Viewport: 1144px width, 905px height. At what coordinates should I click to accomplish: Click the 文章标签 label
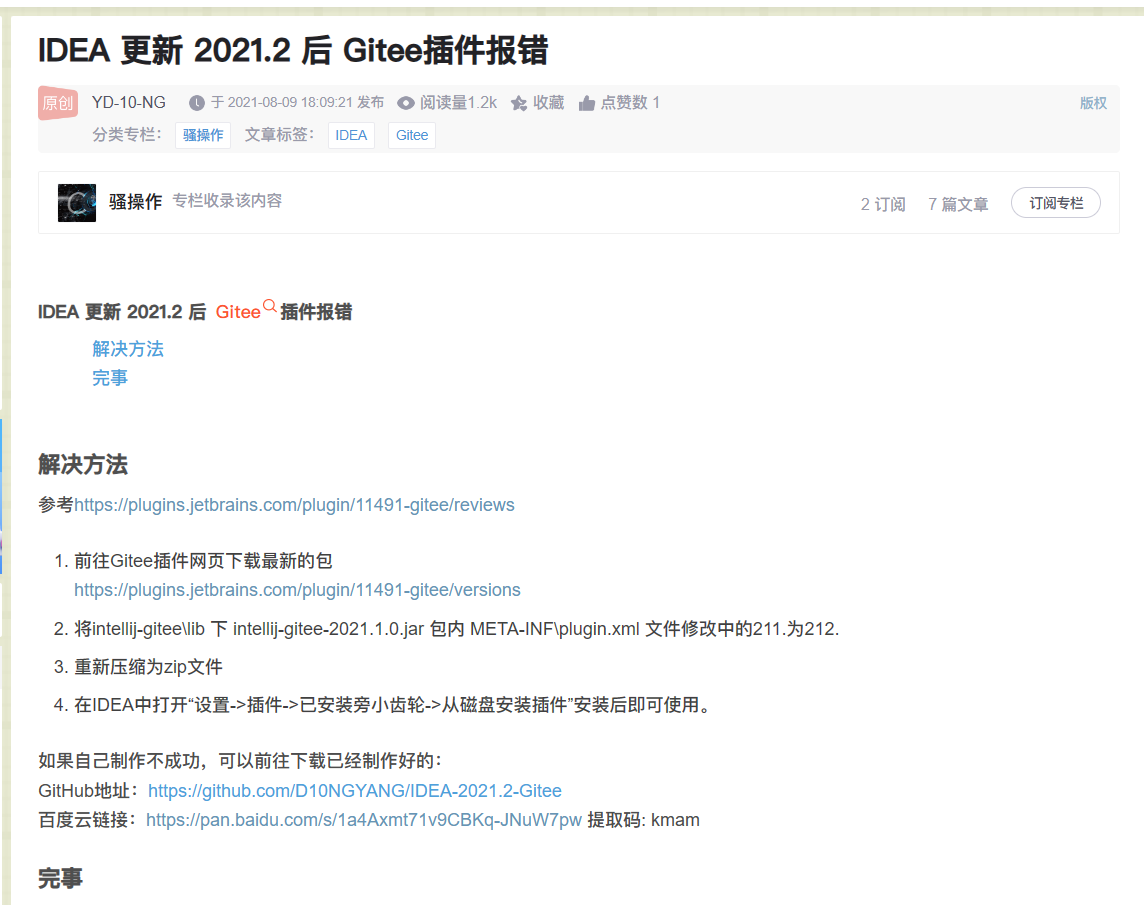tap(279, 135)
